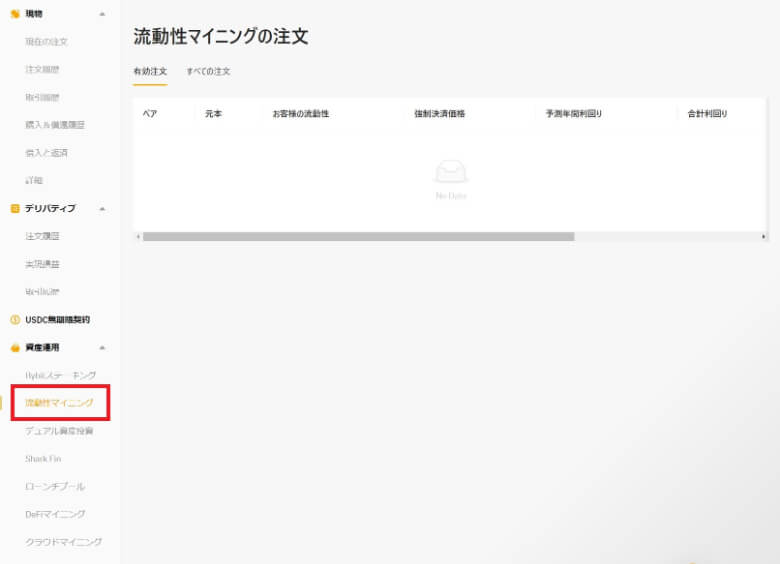The height and width of the screenshot is (564, 780).
Task: Open 現在の注文 under 現物
Action: click(x=46, y=42)
